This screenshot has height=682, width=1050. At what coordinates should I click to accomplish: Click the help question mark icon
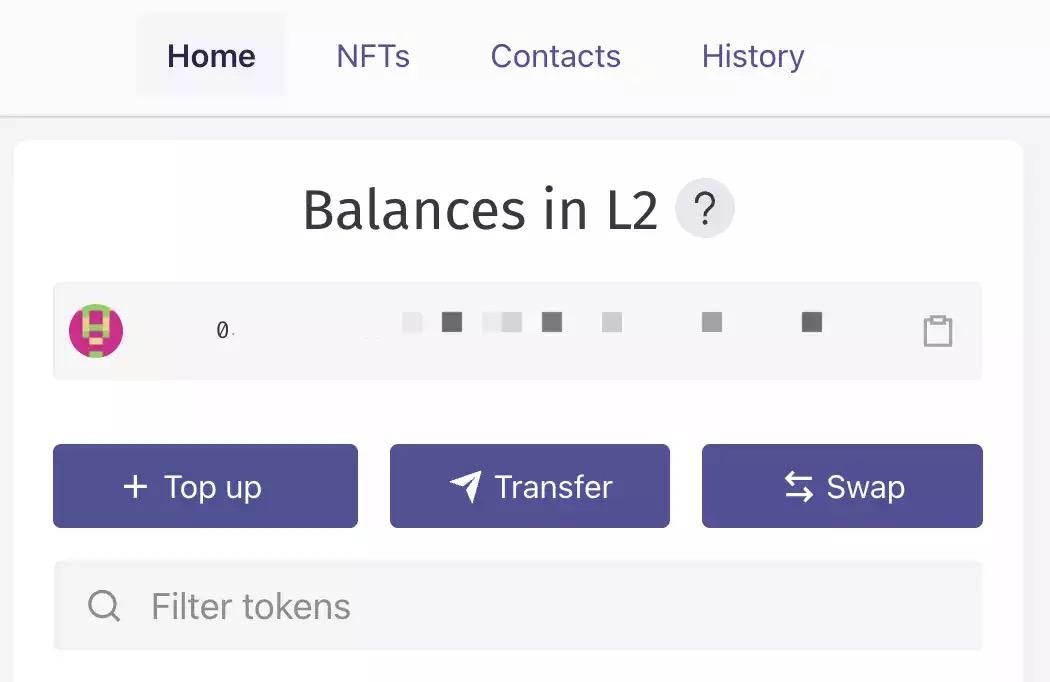pos(705,210)
